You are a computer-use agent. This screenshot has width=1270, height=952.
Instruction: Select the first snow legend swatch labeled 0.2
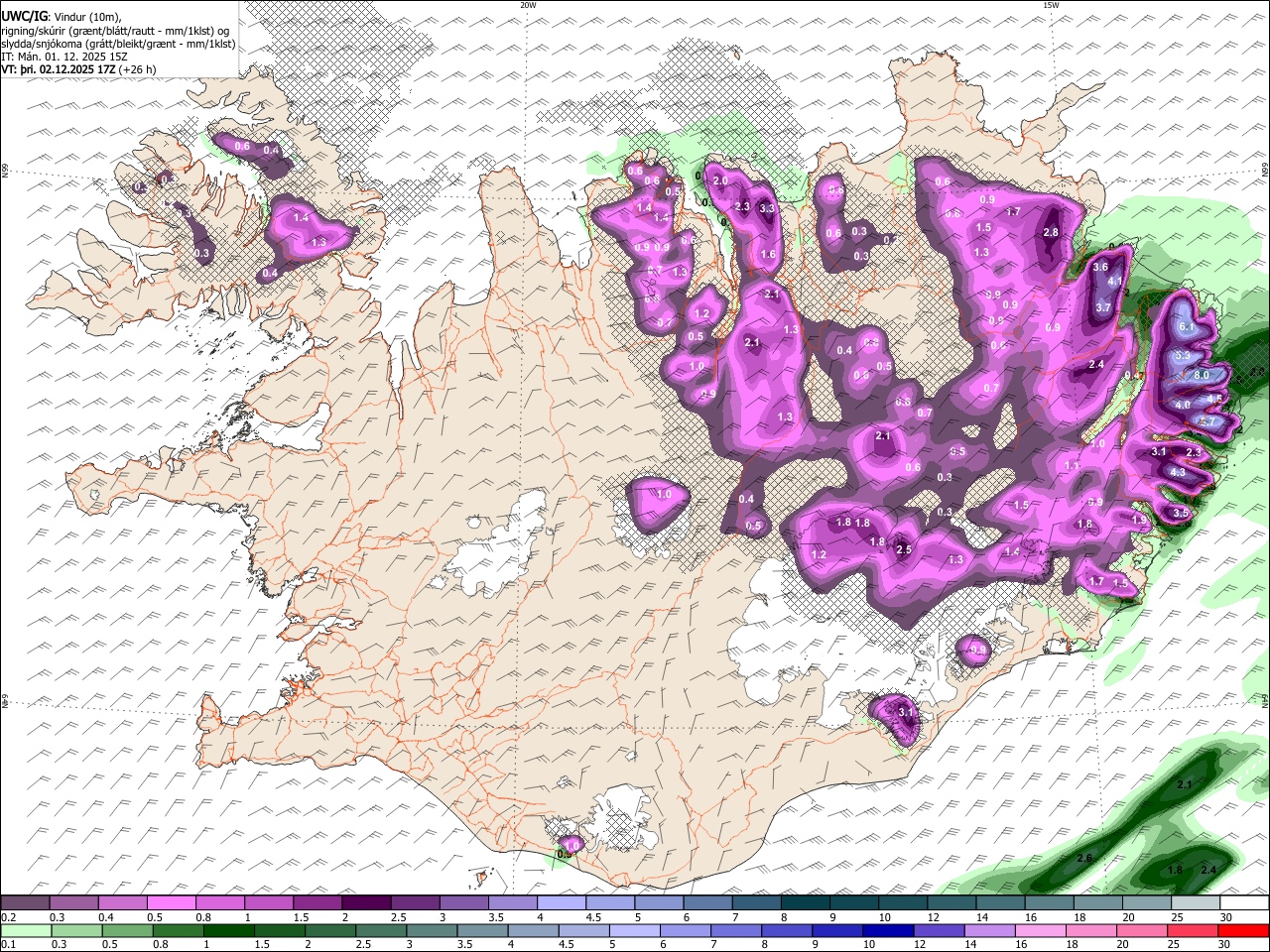[x=25, y=903]
